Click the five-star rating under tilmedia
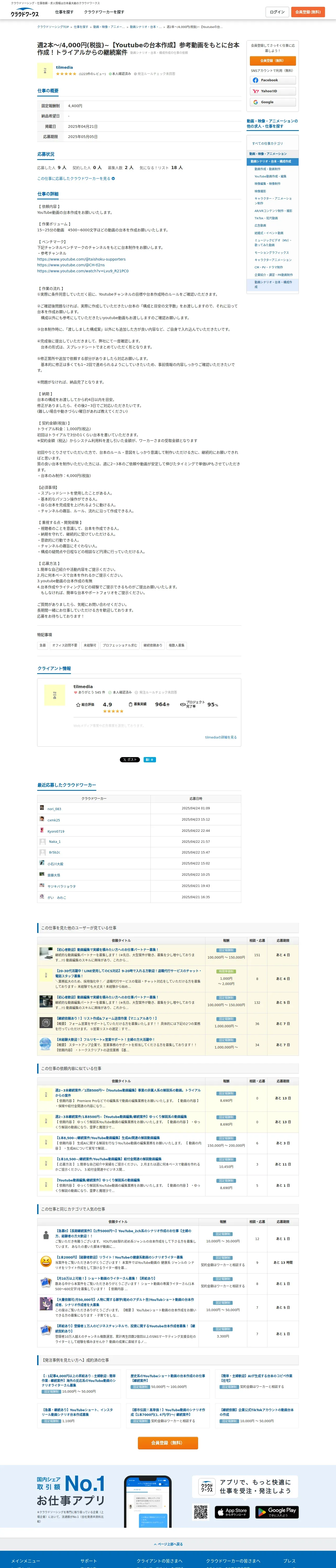Screen dimensions: 336x1568 (66, 74)
